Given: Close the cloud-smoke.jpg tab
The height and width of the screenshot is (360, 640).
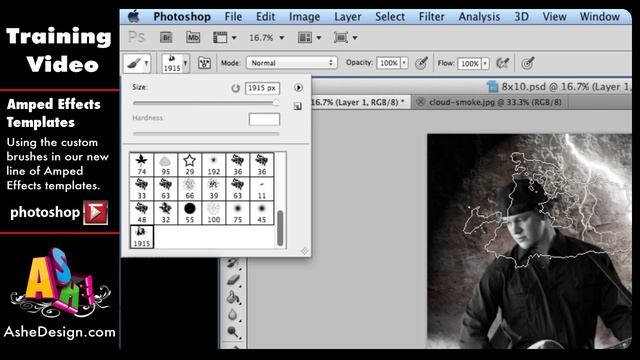Looking at the screenshot, I should coord(420,102).
